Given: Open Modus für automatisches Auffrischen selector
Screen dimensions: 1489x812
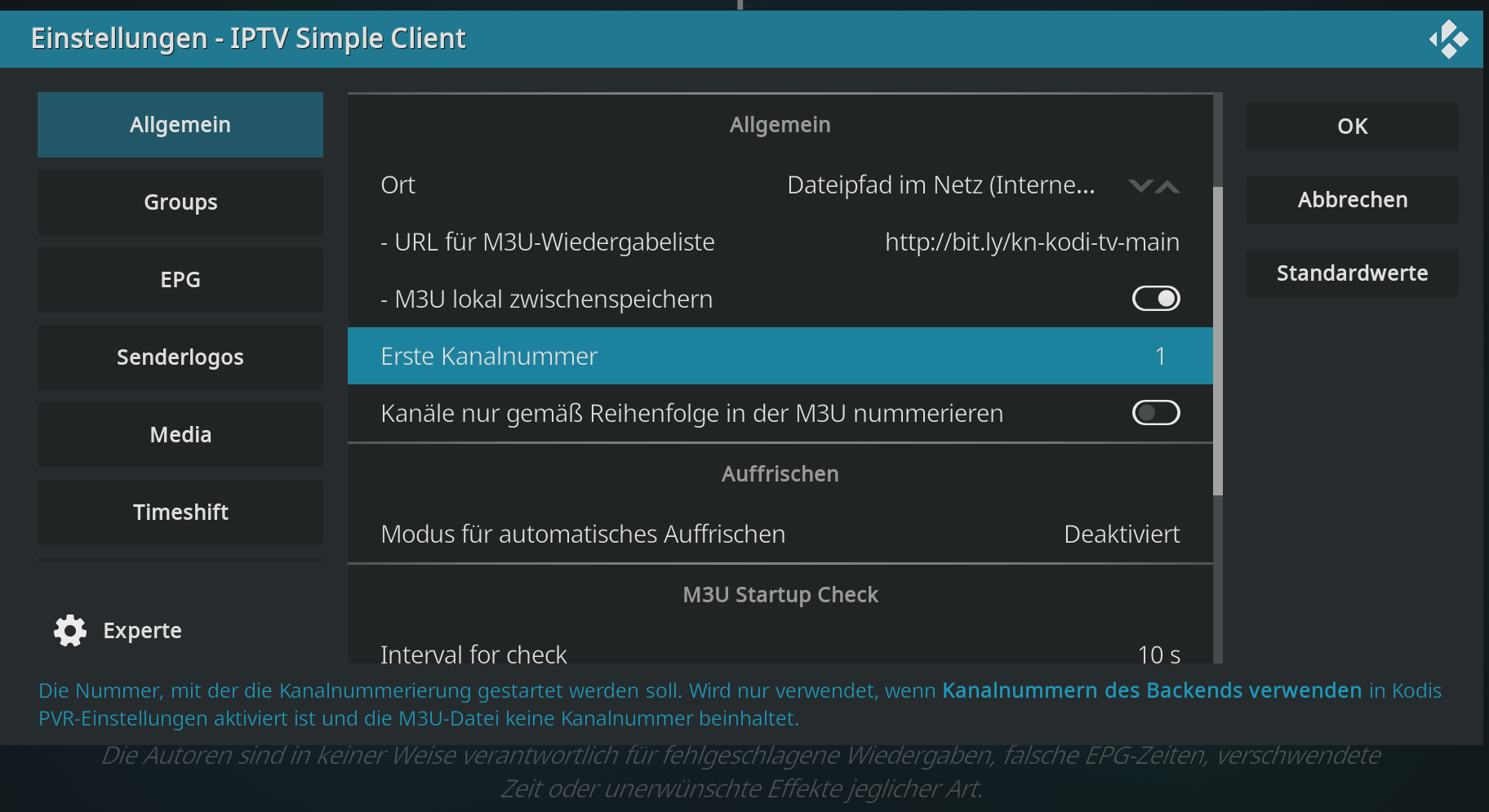Looking at the screenshot, I should [780, 534].
